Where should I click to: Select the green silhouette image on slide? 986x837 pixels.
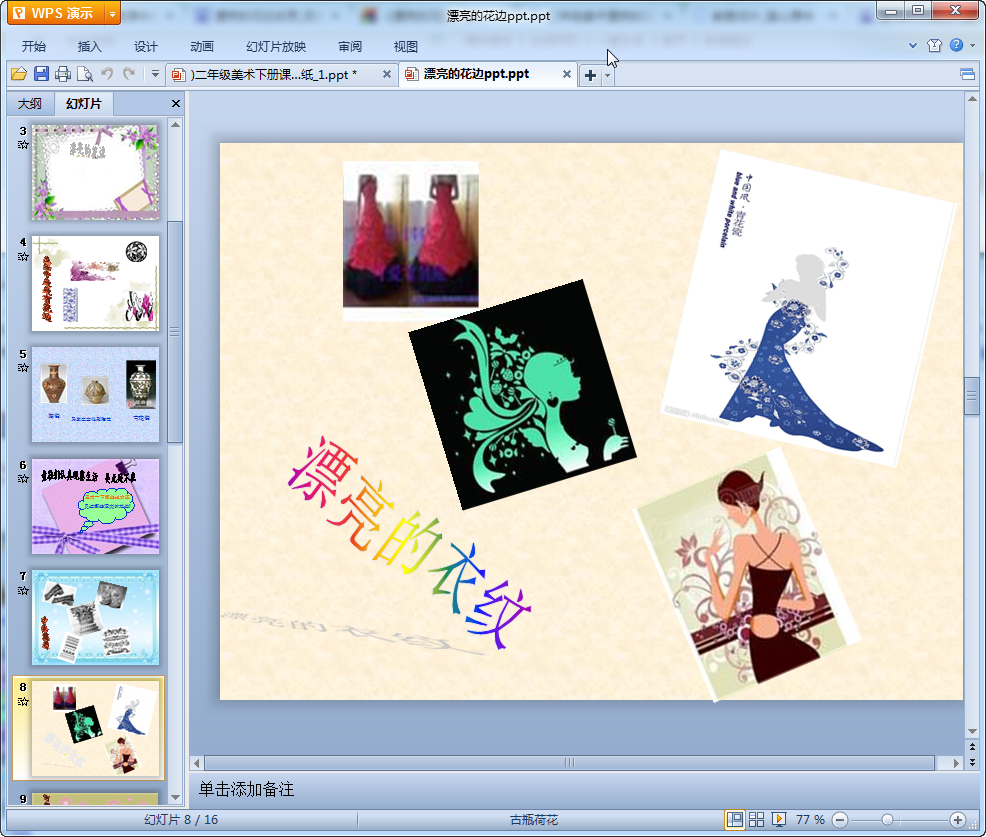point(523,394)
